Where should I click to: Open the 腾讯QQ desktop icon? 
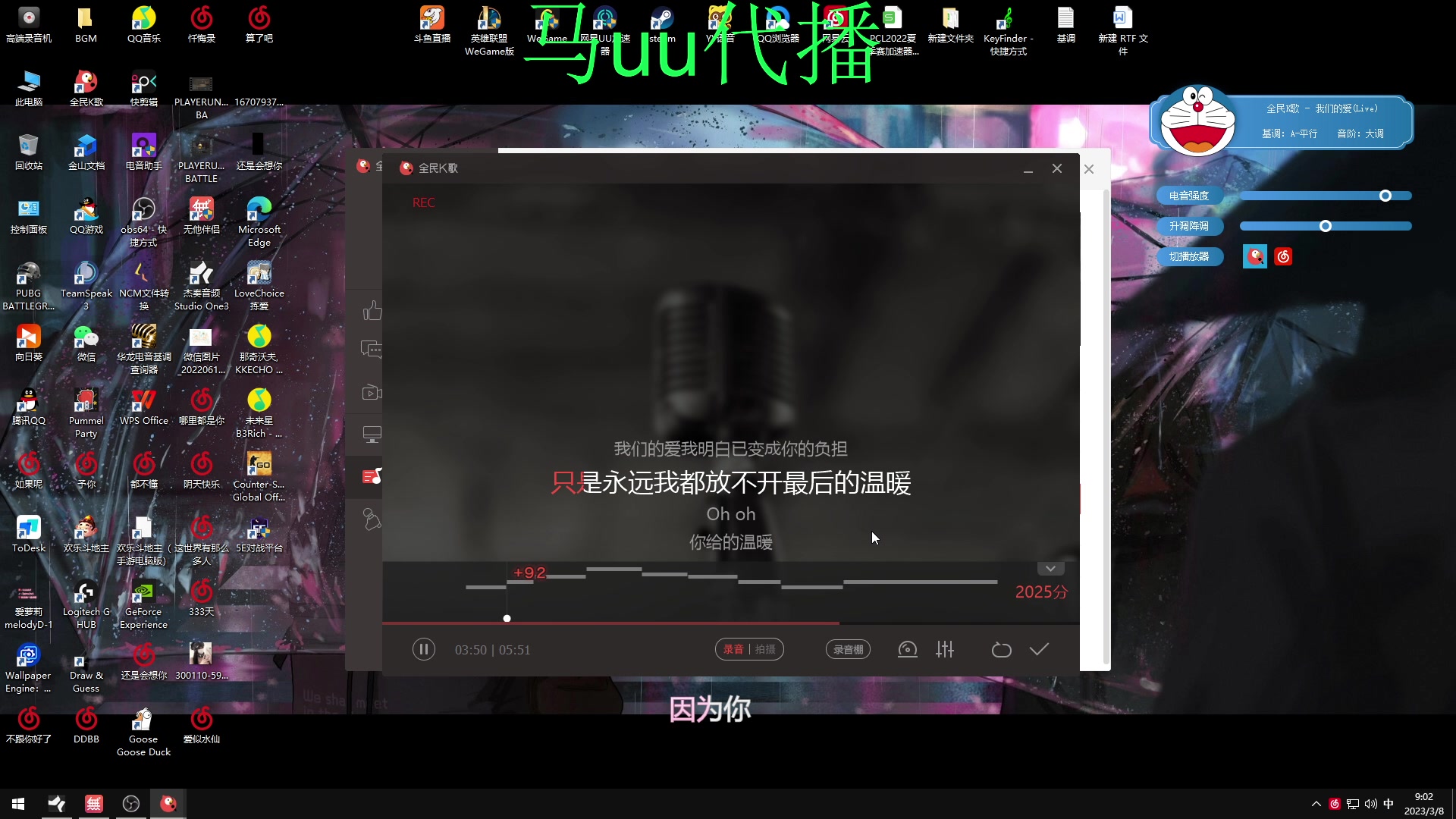[x=29, y=407]
